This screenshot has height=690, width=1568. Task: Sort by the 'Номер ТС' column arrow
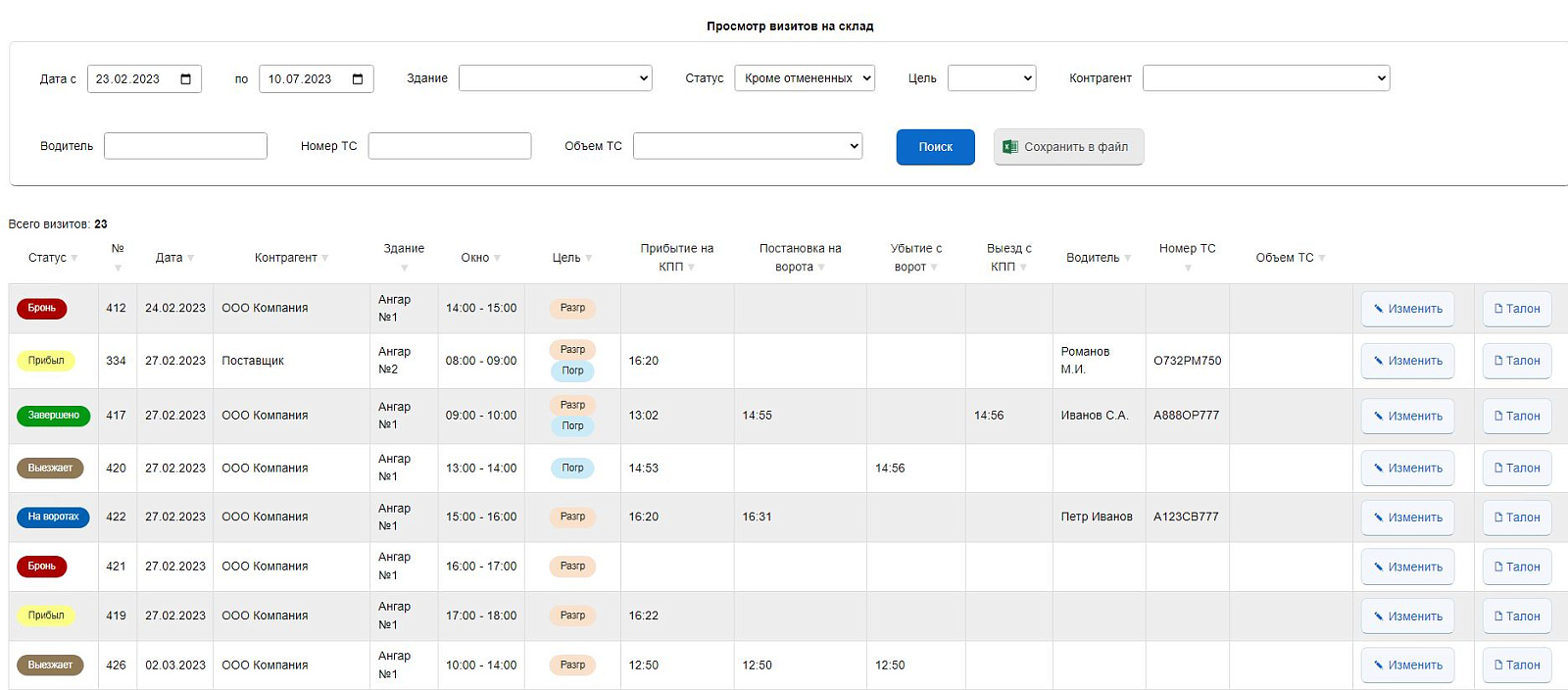tap(1188, 268)
